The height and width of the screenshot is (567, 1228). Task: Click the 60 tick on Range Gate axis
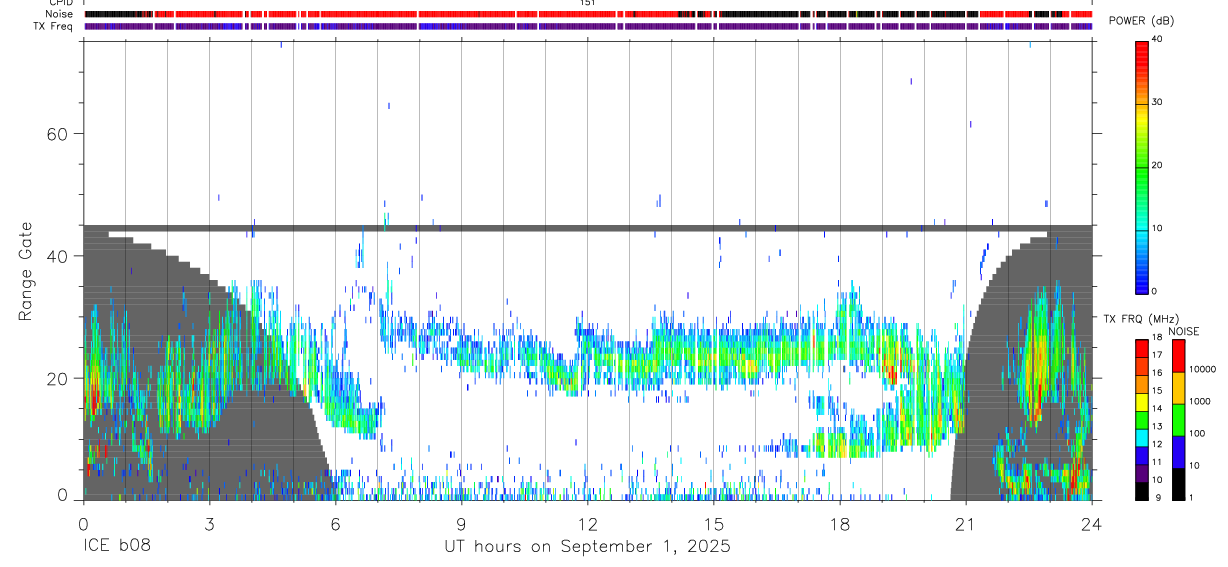(x=59, y=134)
